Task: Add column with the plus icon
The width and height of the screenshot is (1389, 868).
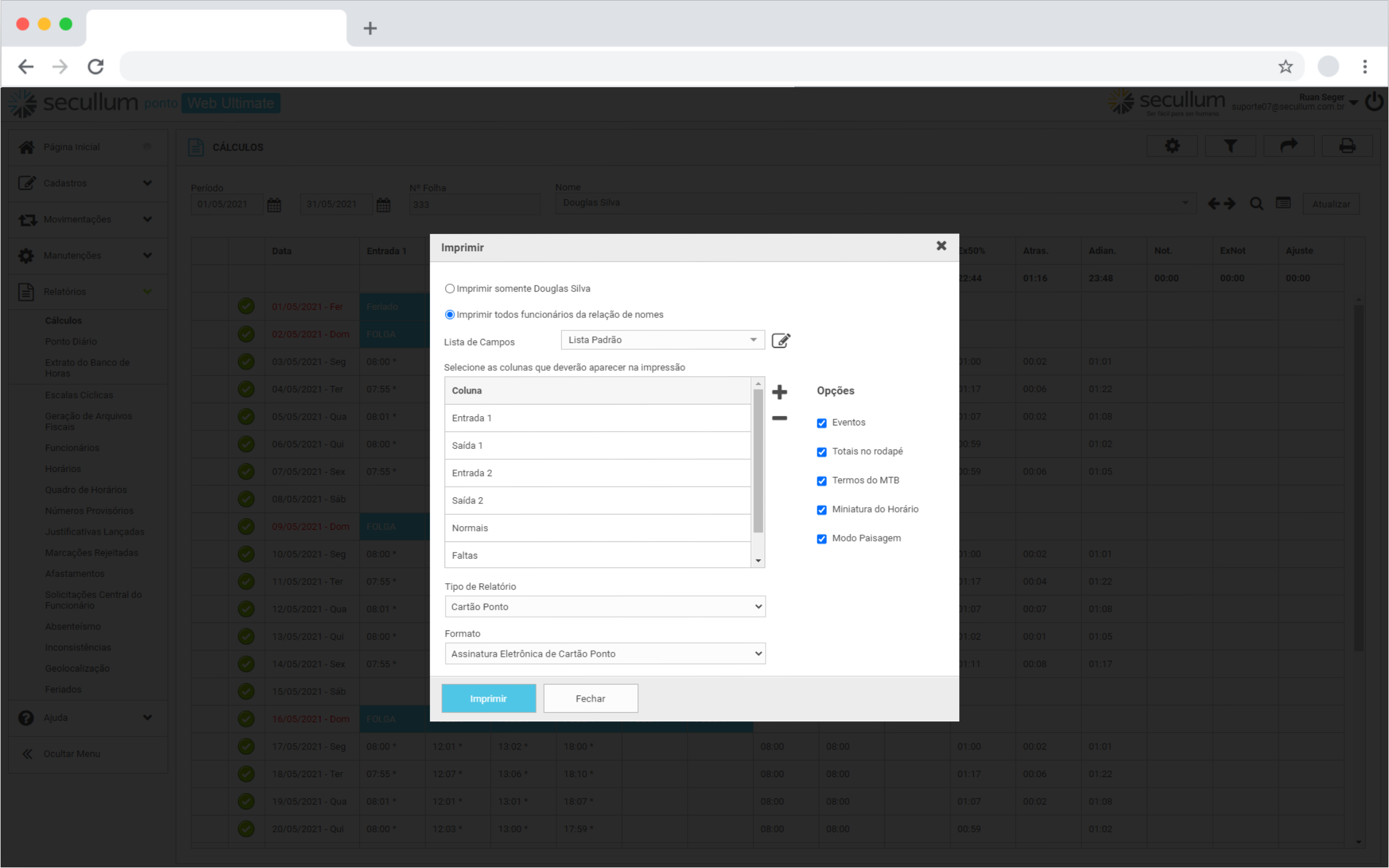Action: pyautogui.click(x=779, y=392)
